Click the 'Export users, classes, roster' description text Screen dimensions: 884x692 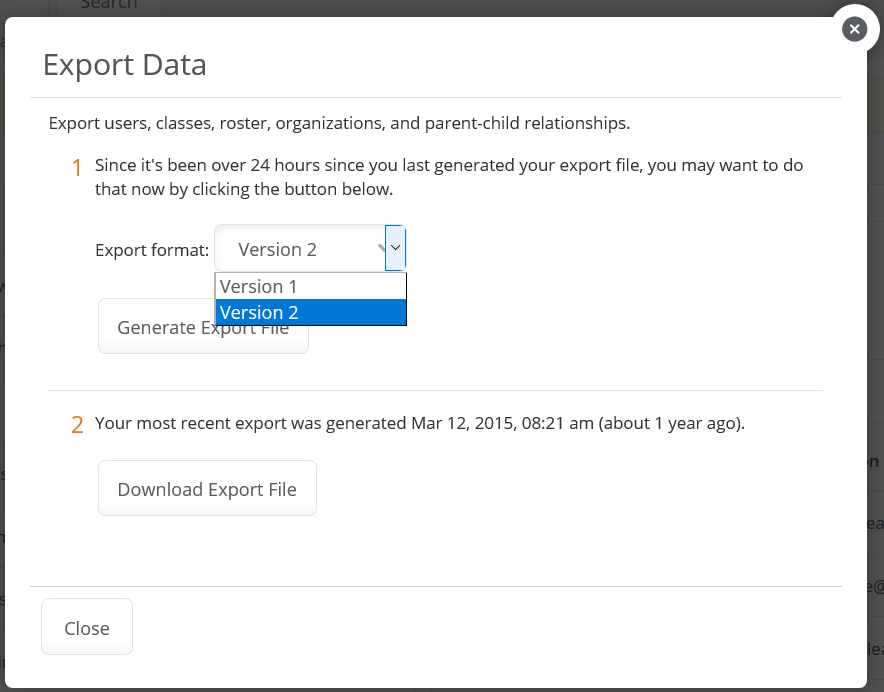click(x=339, y=123)
